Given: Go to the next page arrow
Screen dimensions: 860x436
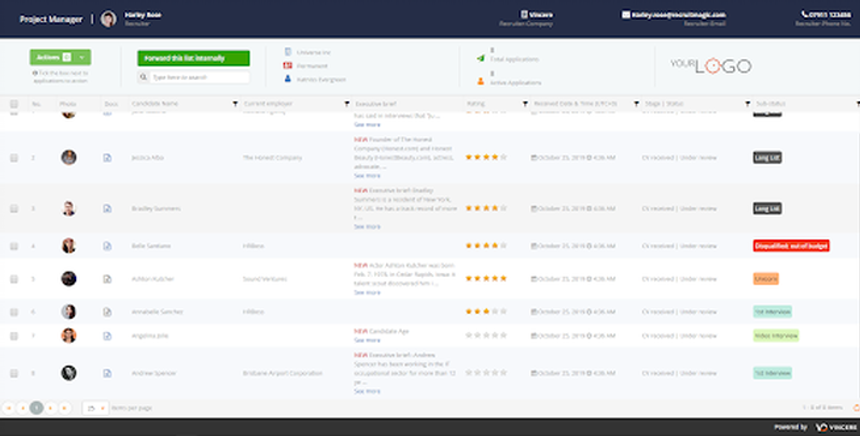Looking at the screenshot, I should point(51,408).
